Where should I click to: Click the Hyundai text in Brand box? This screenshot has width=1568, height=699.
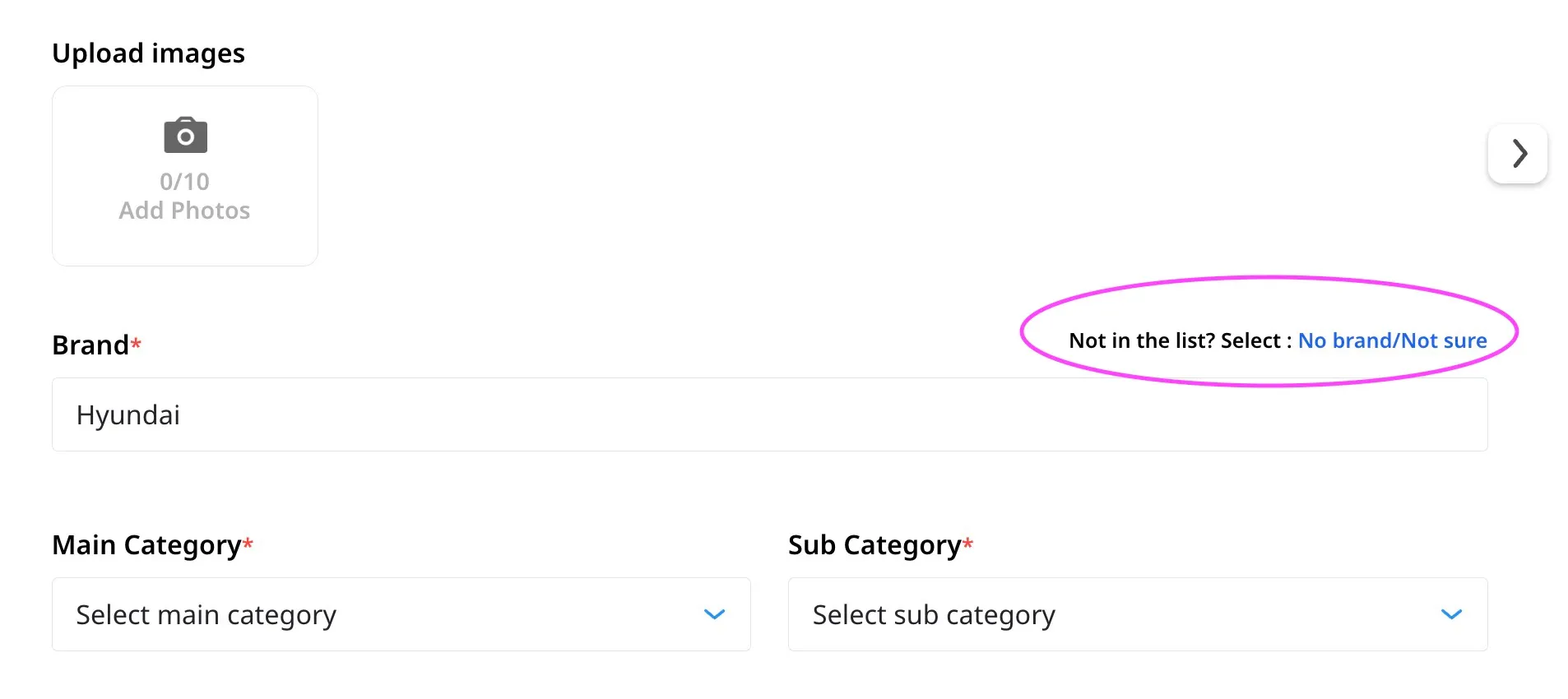[x=128, y=415]
